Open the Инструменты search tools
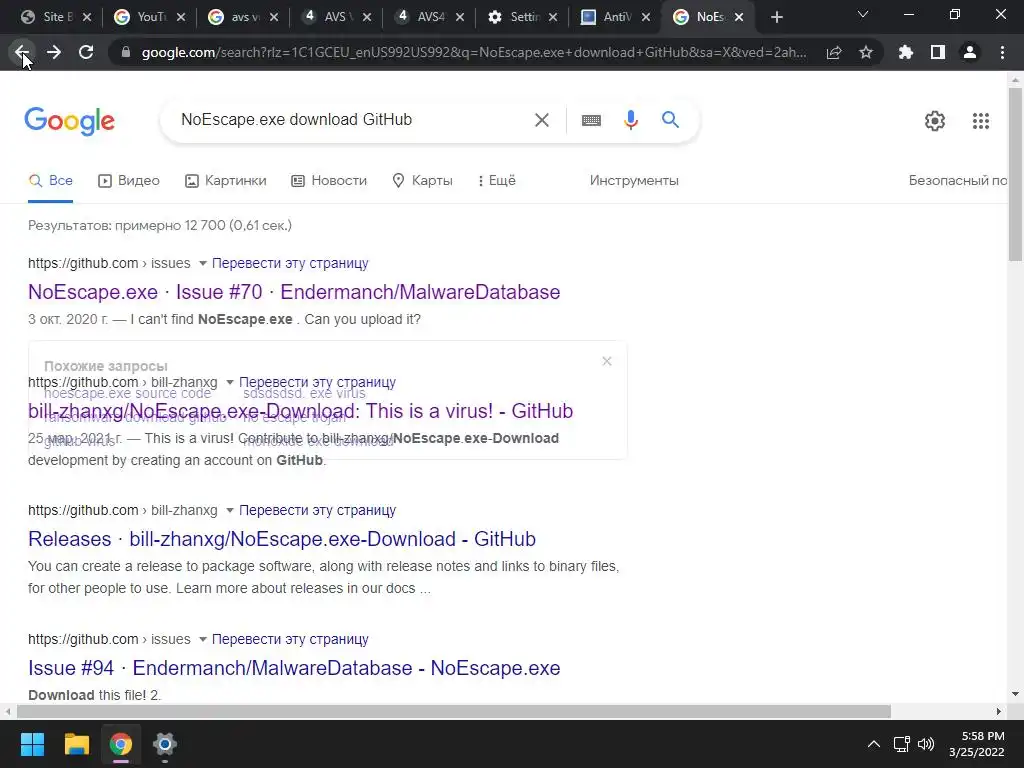Image resolution: width=1024 pixels, height=768 pixels. pos(634,180)
